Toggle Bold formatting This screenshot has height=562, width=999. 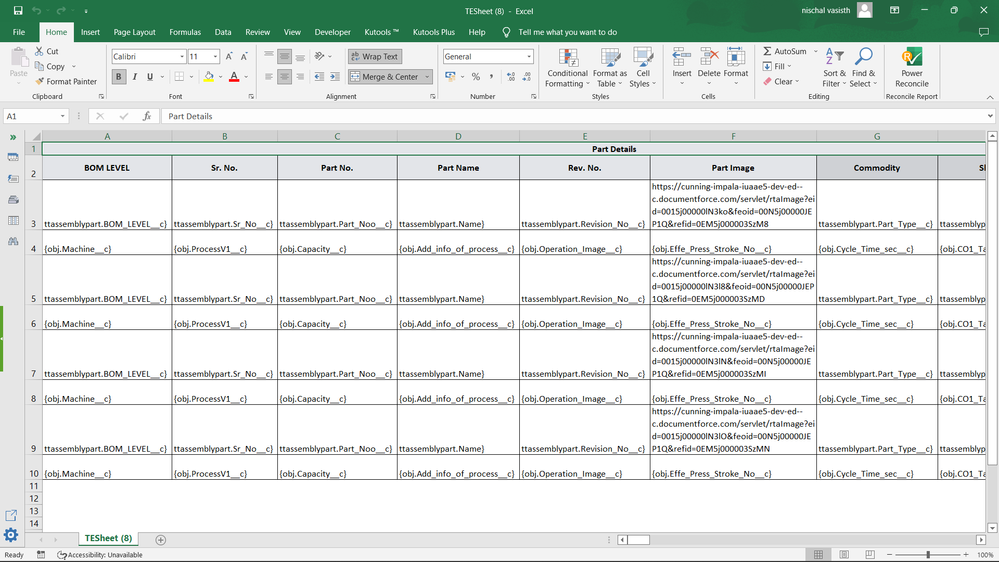[119, 77]
